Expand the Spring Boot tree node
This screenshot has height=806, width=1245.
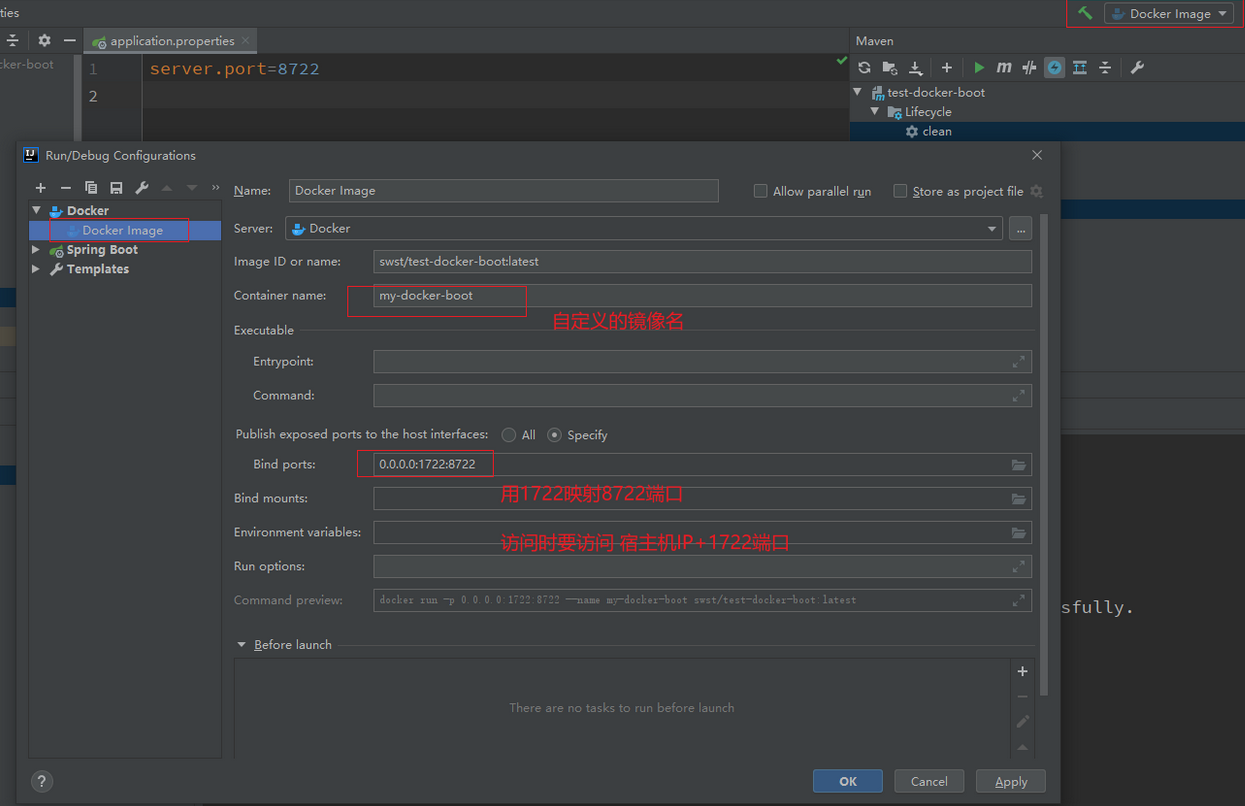click(37, 250)
